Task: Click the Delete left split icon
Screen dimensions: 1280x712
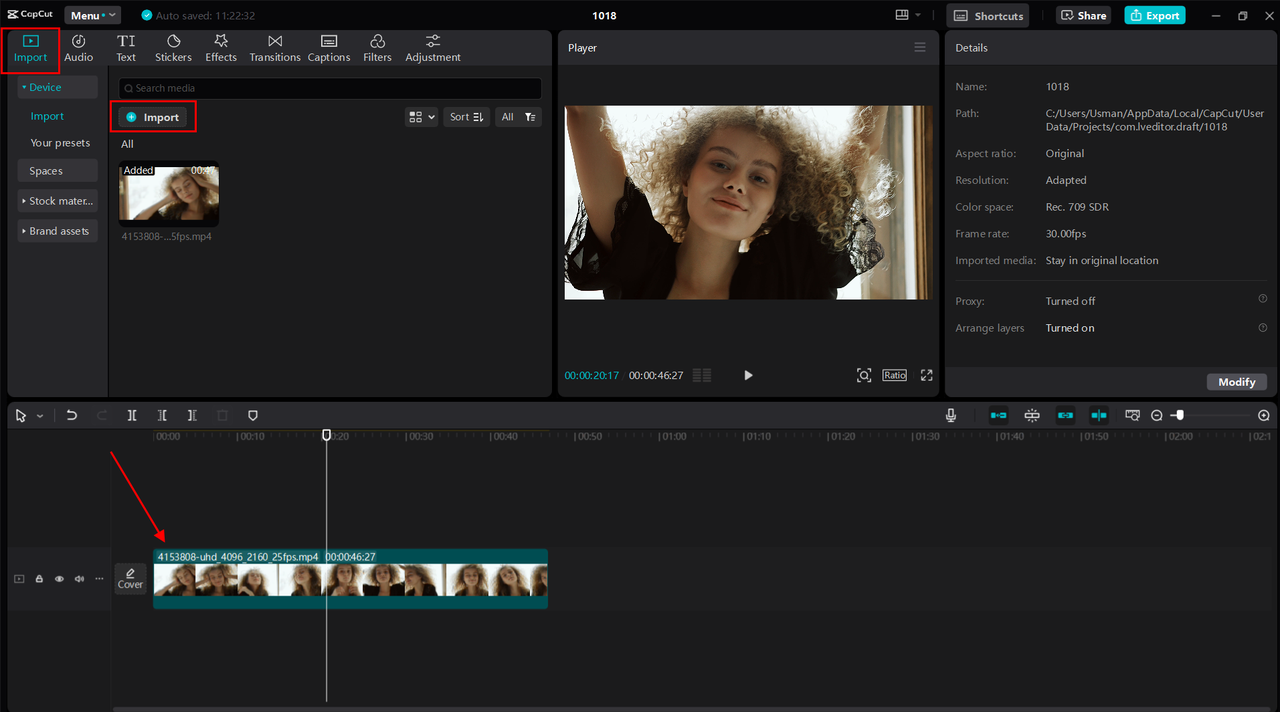Action: coord(162,415)
